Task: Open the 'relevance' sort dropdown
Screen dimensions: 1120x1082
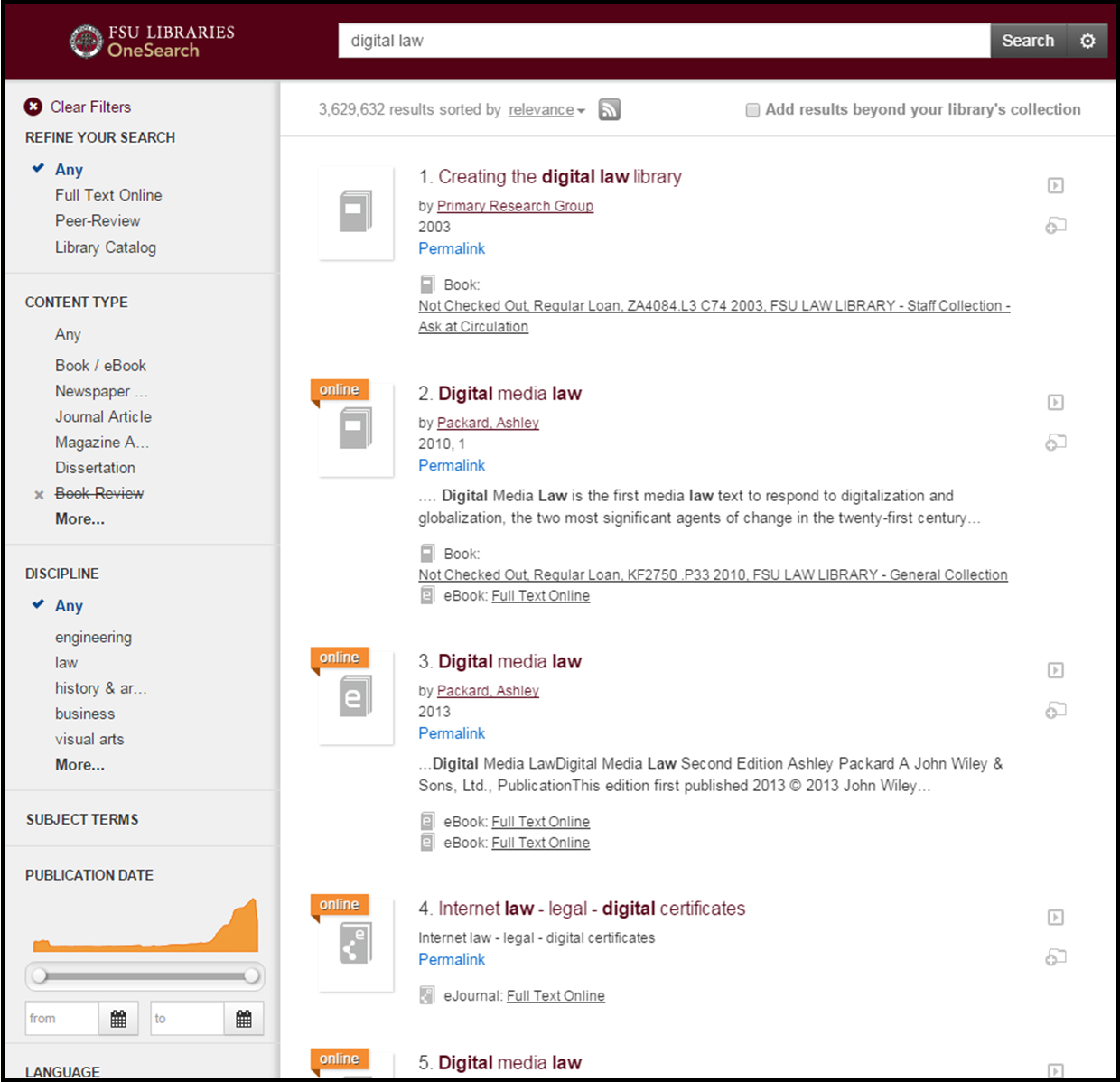Action: point(542,109)
